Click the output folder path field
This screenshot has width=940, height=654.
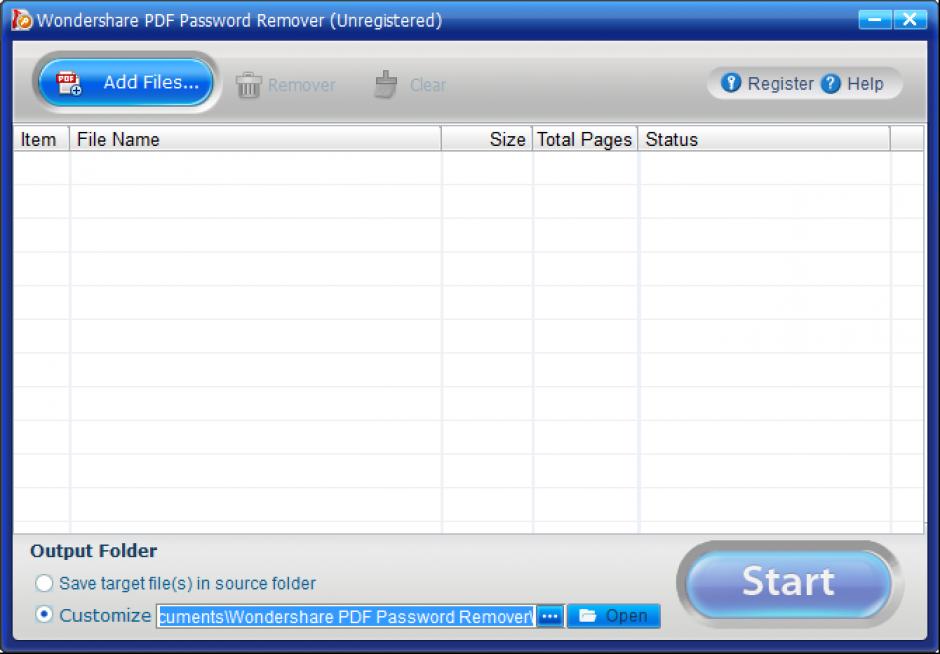click(343, 616)
